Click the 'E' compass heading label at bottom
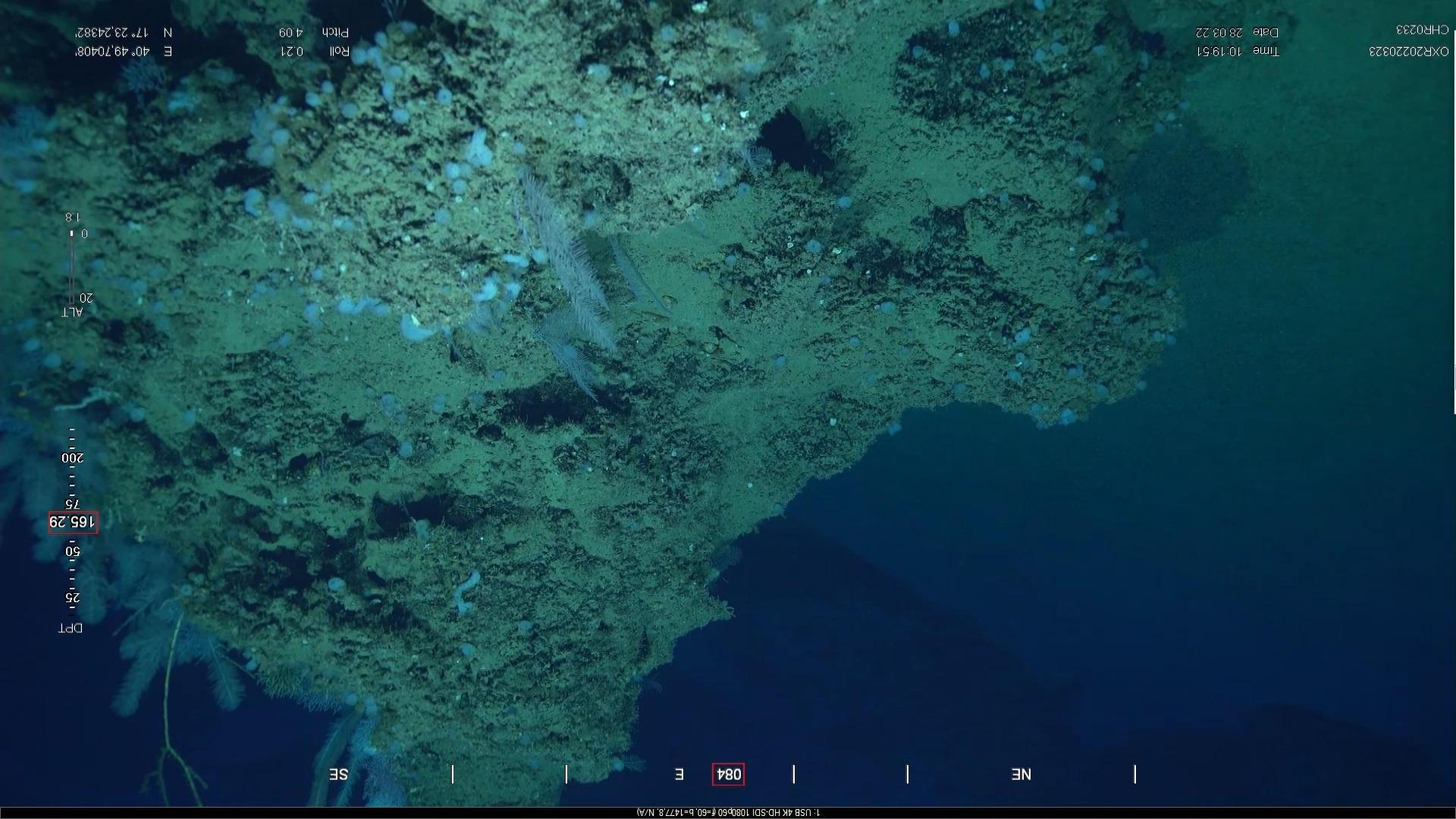Screen dimensions: 1456x819 pos(679,774)
